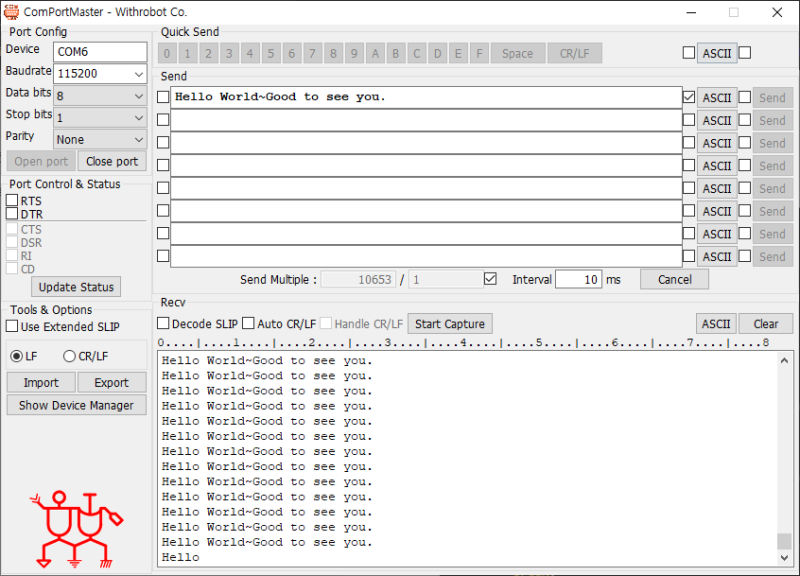Click Quick Send CR/LF key
This screenshot has width=800, height=576.
click(x=574, y=54)
